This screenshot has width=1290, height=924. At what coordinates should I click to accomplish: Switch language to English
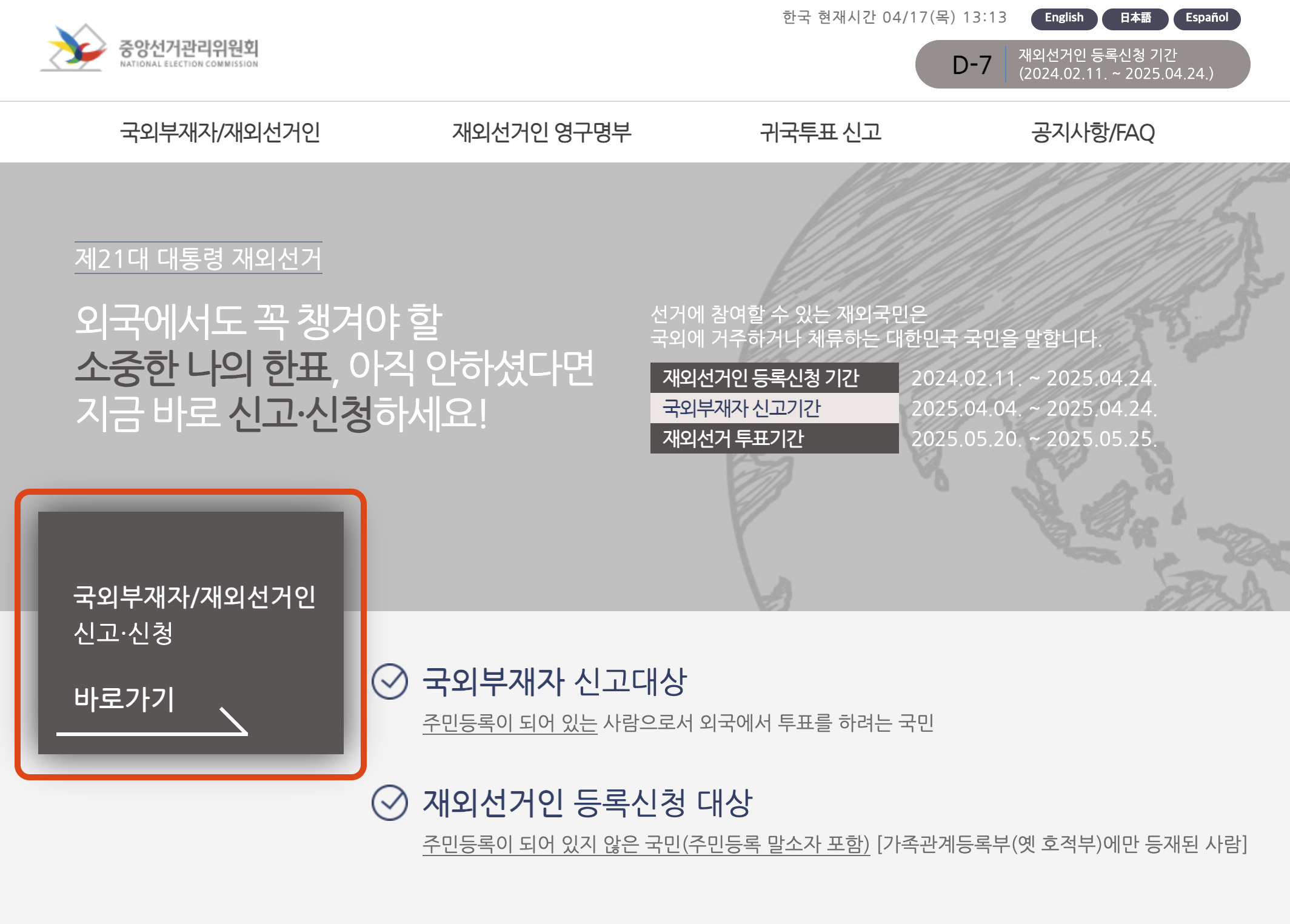[1063, 18]
